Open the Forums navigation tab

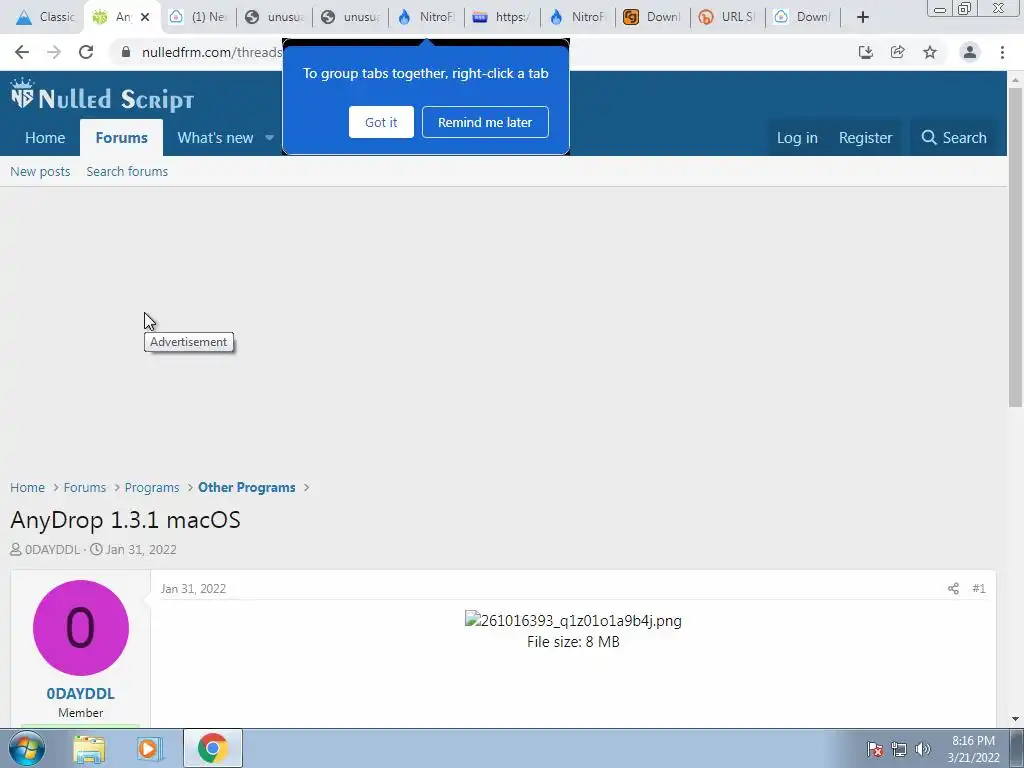[x=121, y=138]
